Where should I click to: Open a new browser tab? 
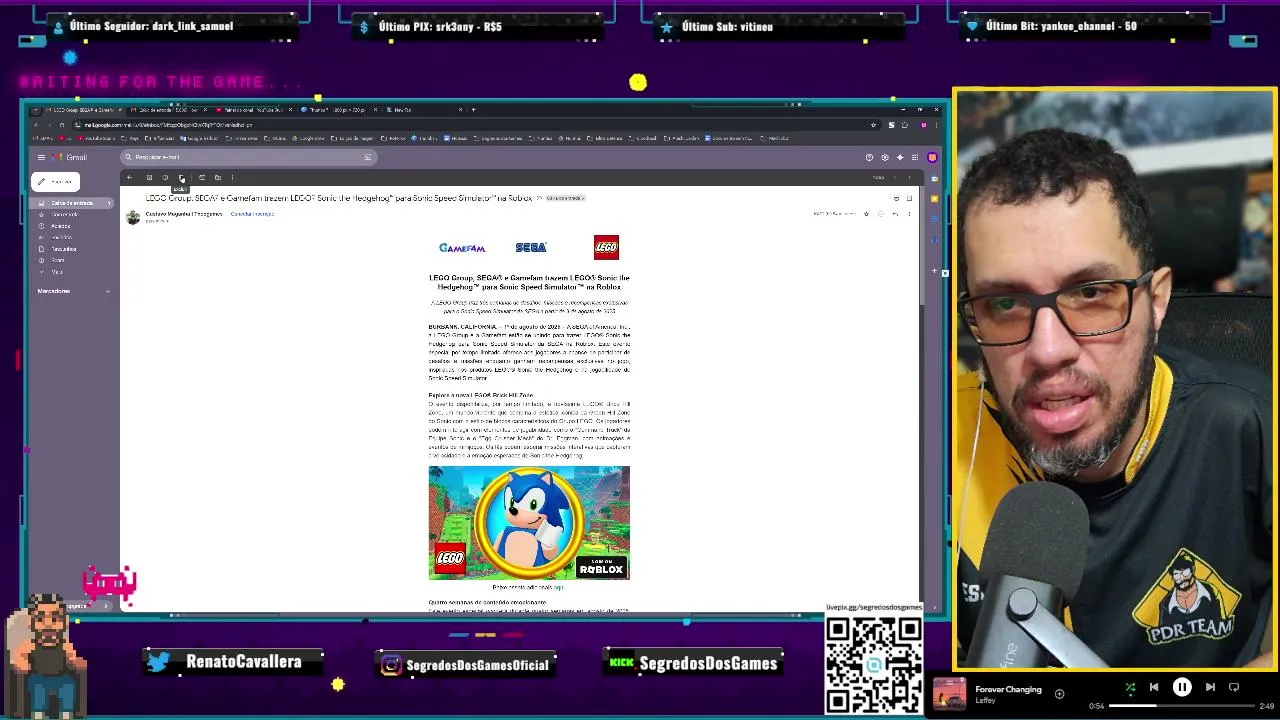[473, 110]
